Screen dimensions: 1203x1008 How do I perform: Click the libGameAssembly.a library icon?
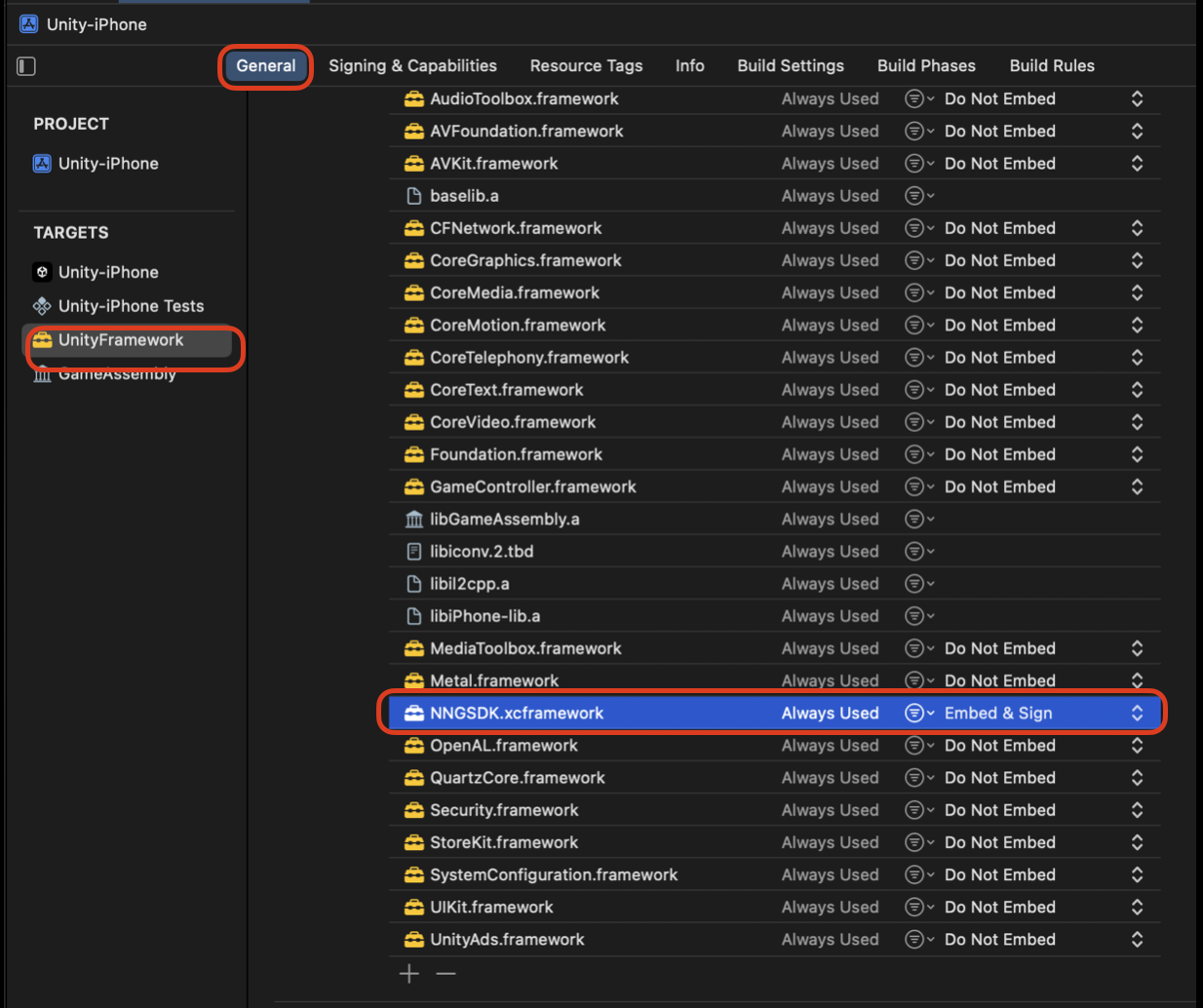click(x=414, y=520)
